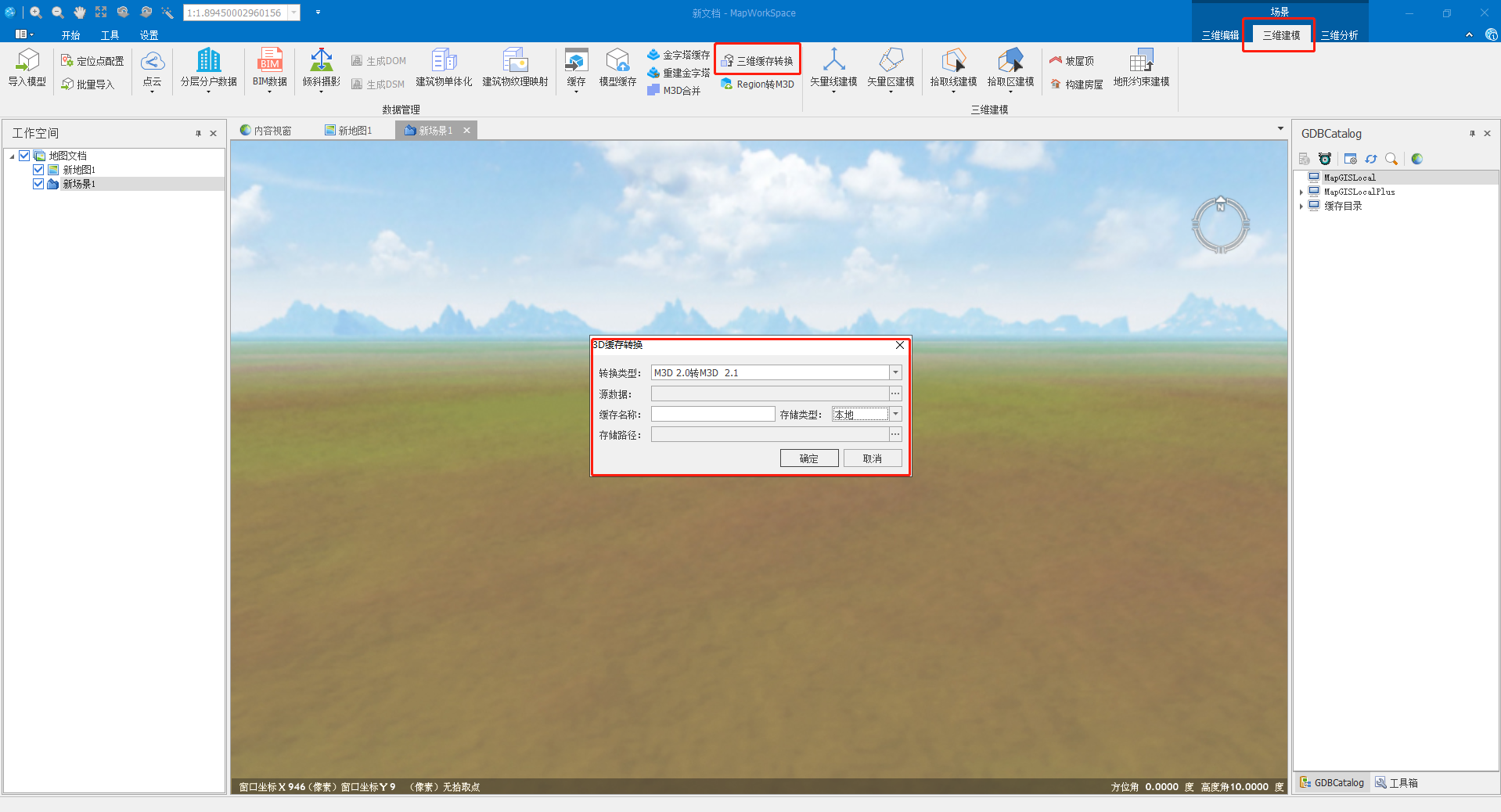Open the 转换类型 dropdown list
Screen dimensions: 1501x812
point(895,373)
